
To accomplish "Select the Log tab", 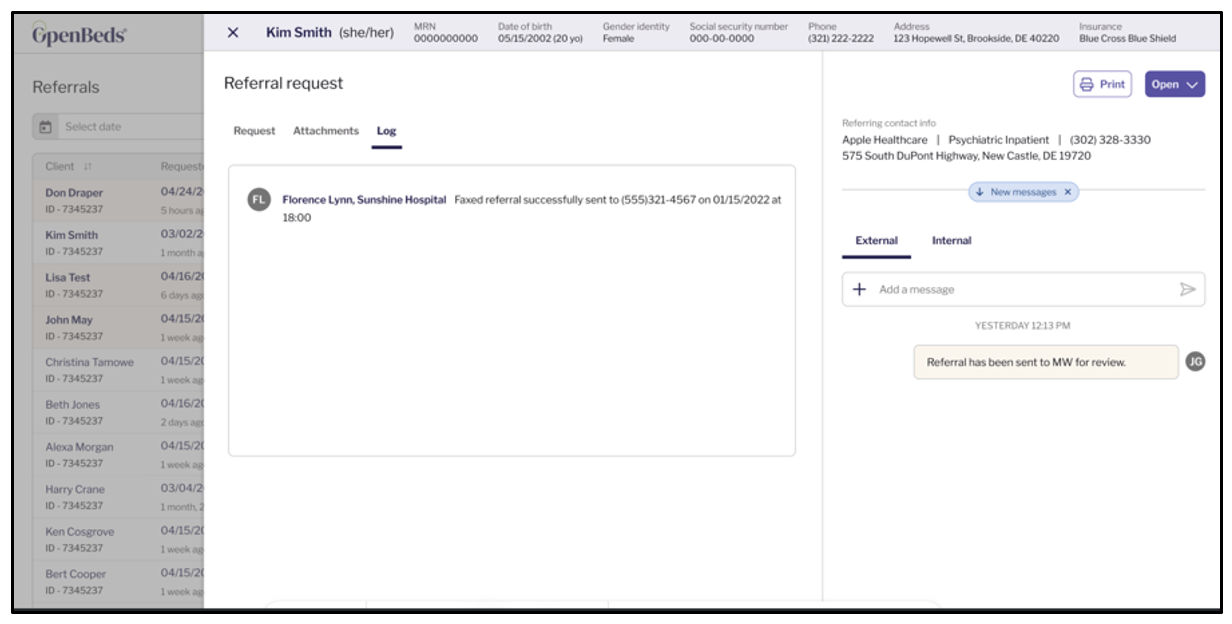I will point(386,131).
